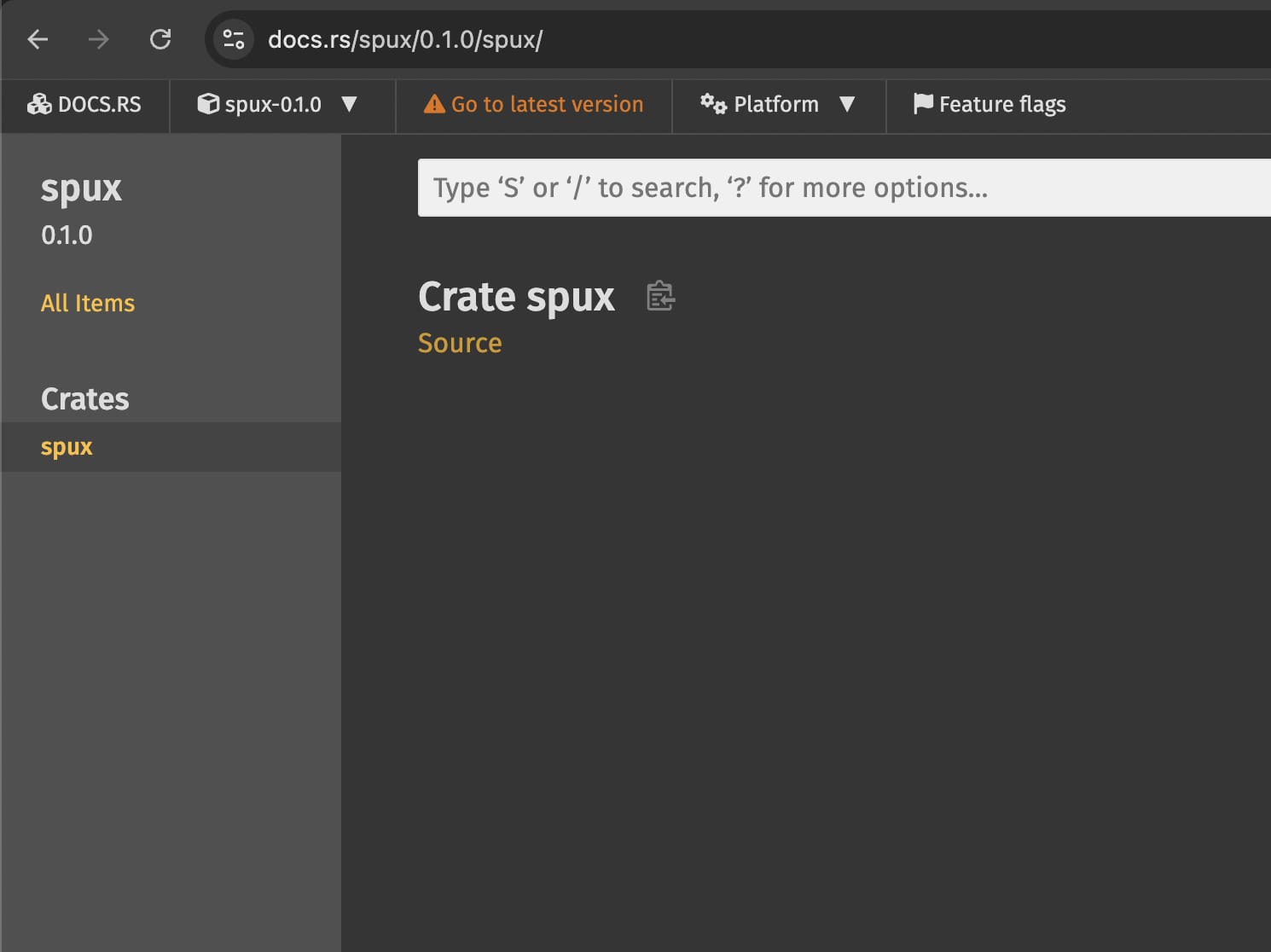Image resolution: width=1271 pixels, height=952 pixels.
Task: Click the browser forward arrow
Action: click(x=99, y=39)
